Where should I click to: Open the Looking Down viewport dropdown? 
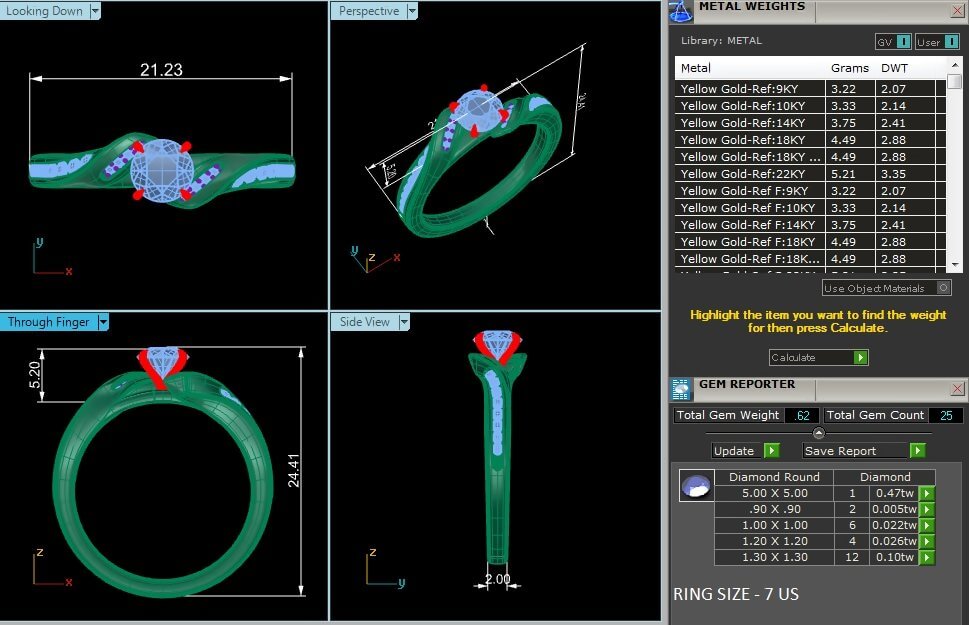point(95,11)
